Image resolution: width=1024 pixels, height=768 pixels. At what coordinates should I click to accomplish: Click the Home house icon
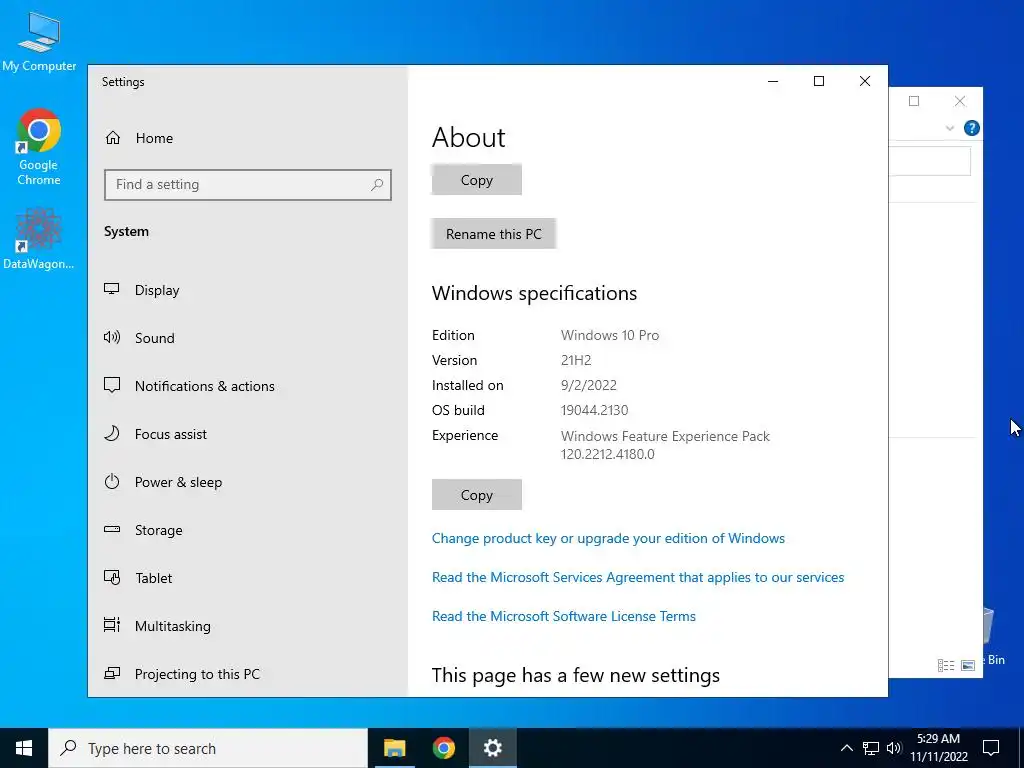[113, 138]
